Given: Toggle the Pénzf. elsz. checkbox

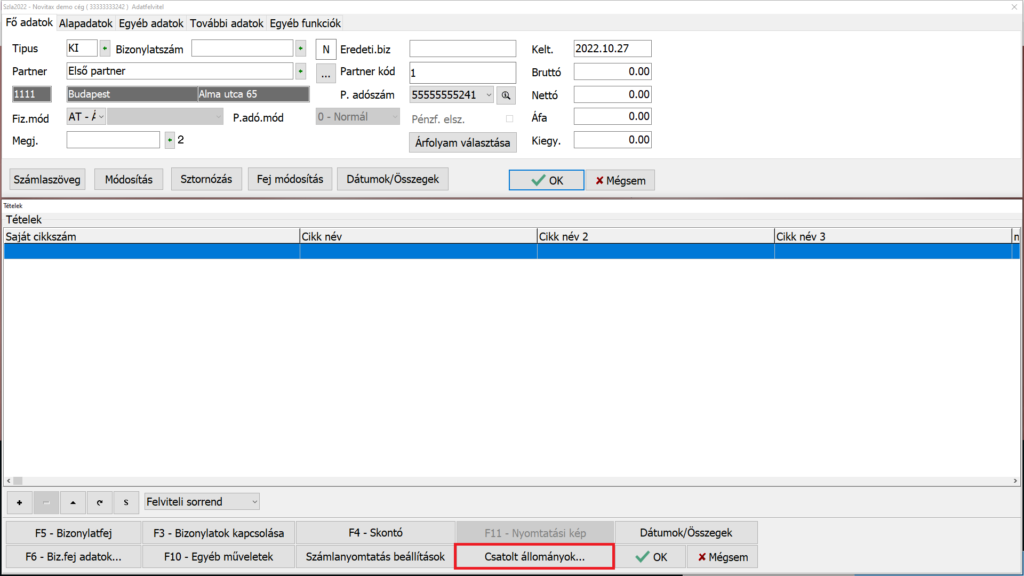Looking at the screenshot, I should pos(509,119).
